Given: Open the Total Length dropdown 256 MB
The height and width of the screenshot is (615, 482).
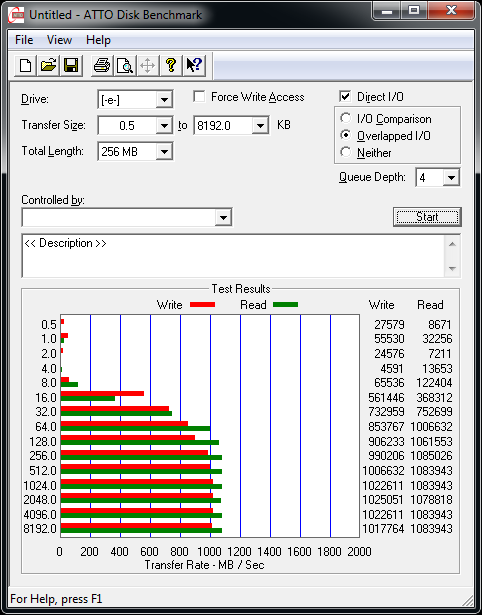Looking at the screenshot, I should point(164,151).
